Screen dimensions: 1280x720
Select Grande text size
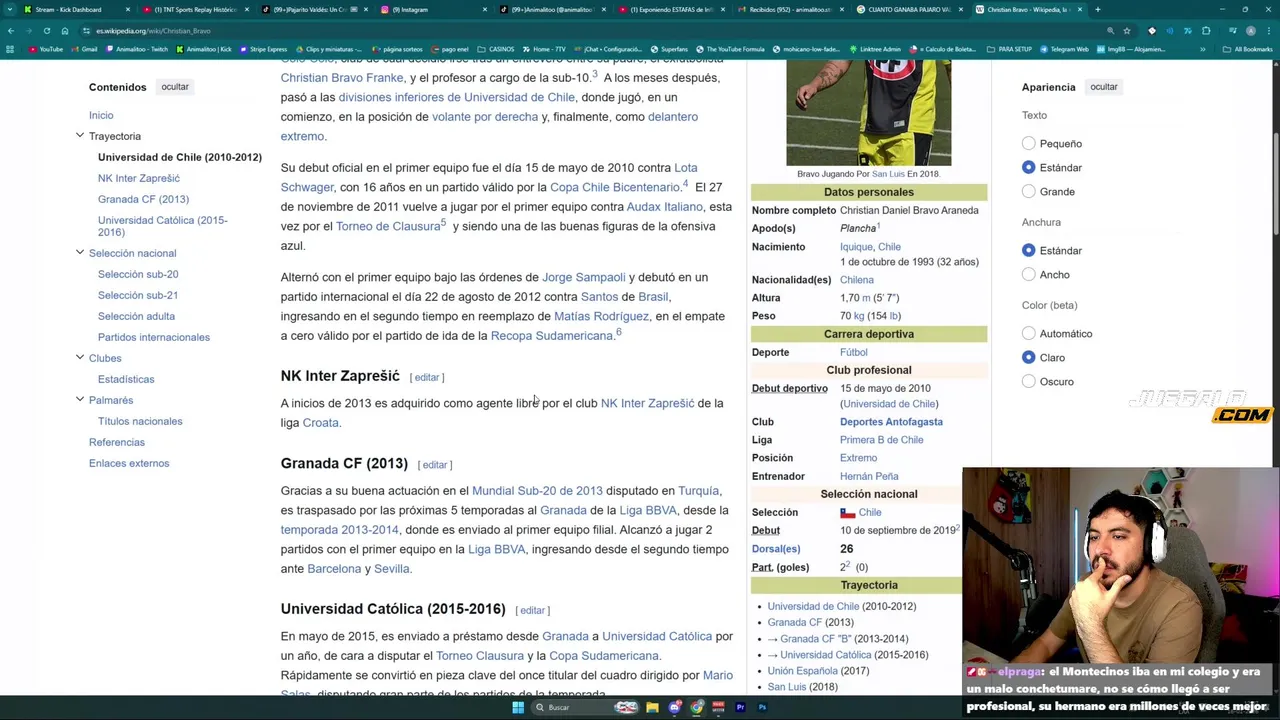(1028, 192)
